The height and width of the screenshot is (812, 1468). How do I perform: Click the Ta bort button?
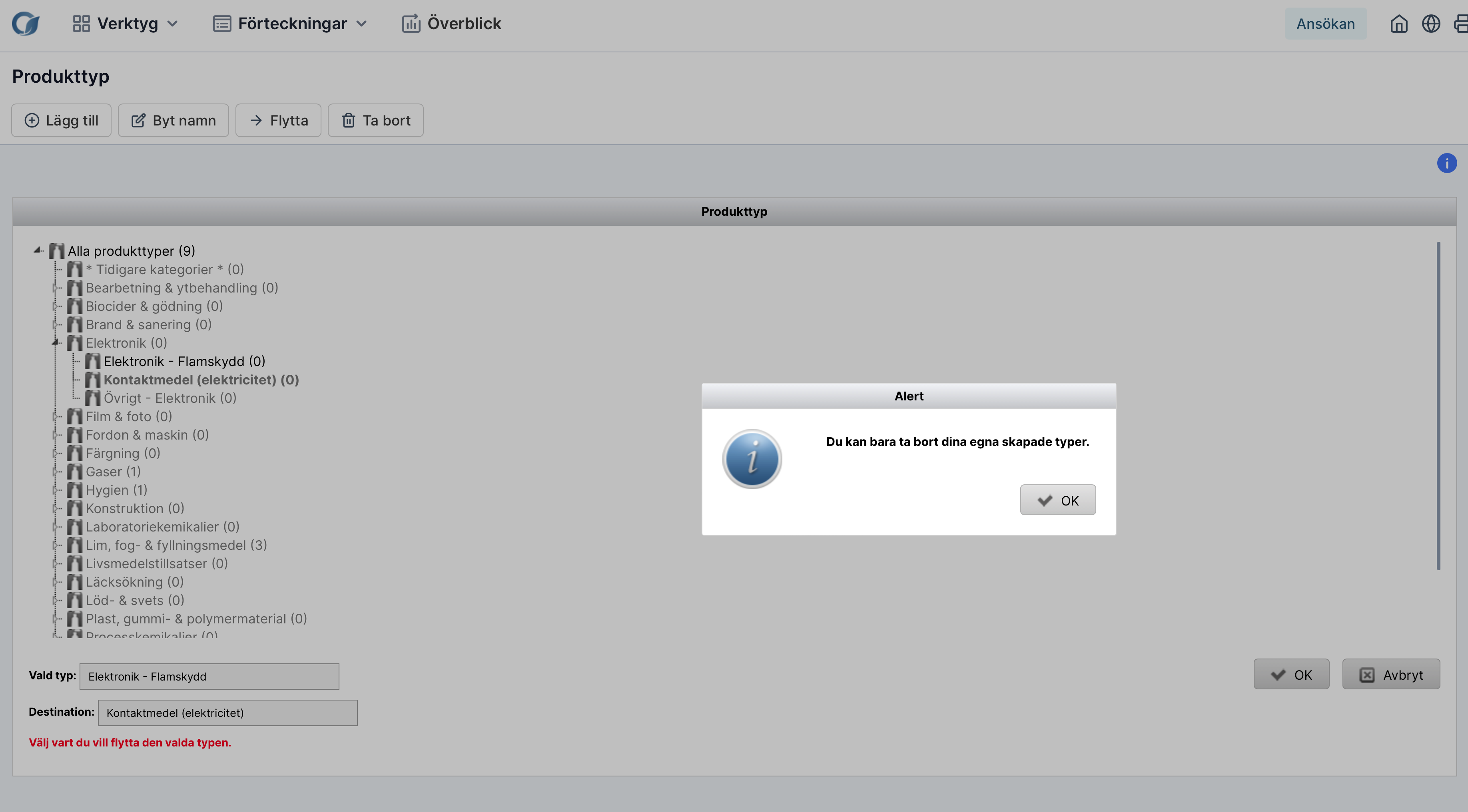375,120
